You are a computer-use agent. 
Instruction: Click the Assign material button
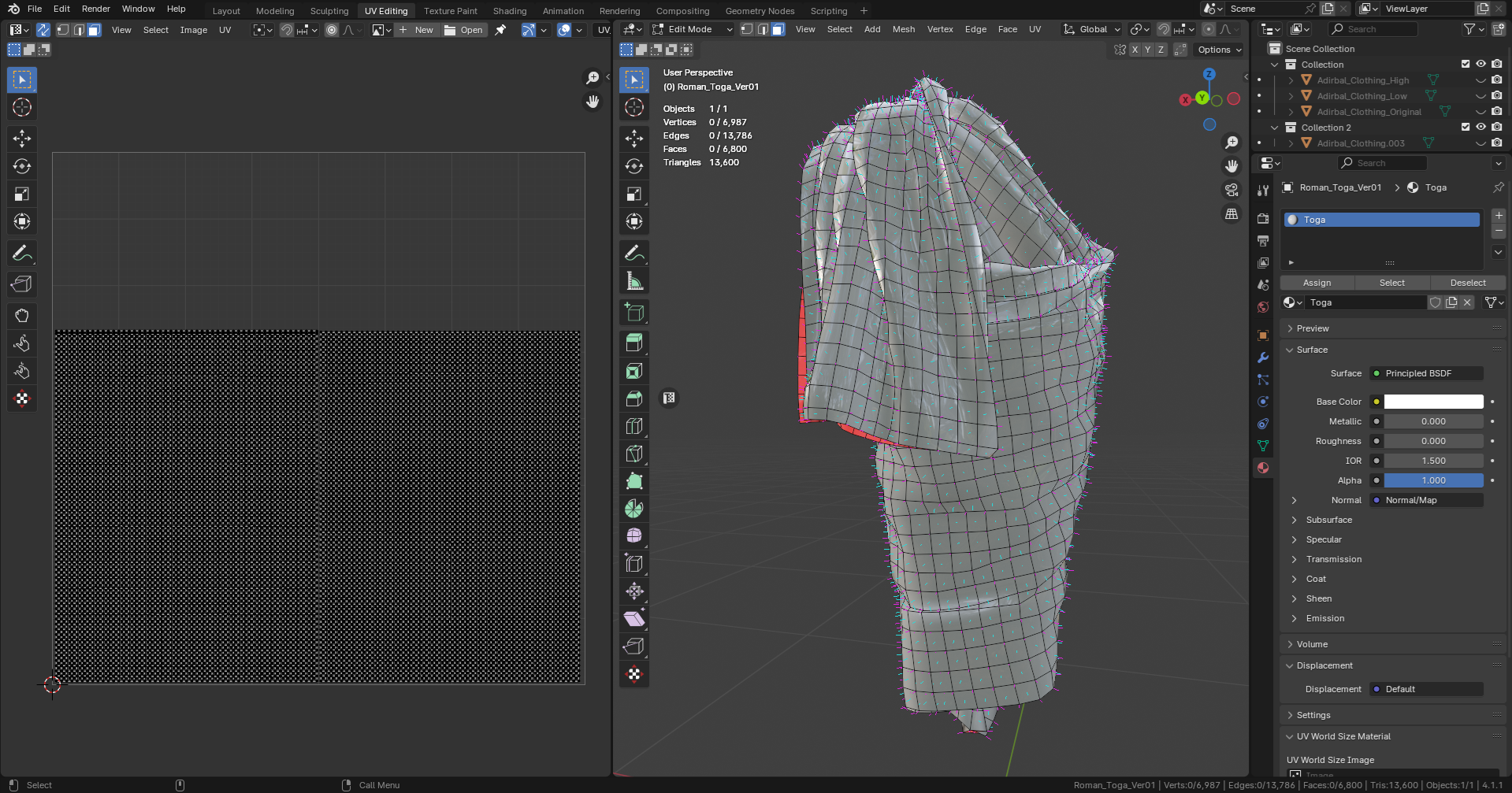pyautogui.click(x=1317, y=283)
